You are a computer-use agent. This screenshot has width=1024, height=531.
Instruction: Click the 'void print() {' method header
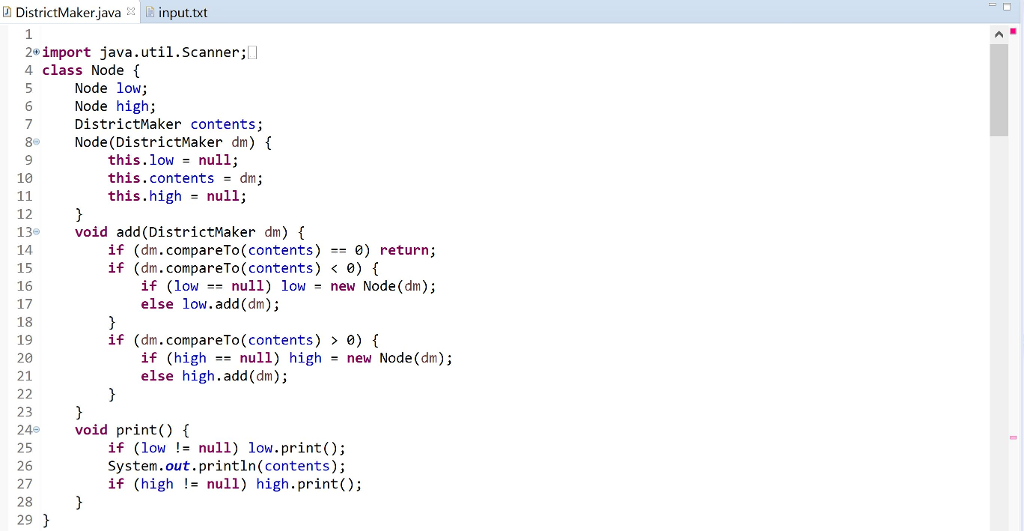[132, 430]
